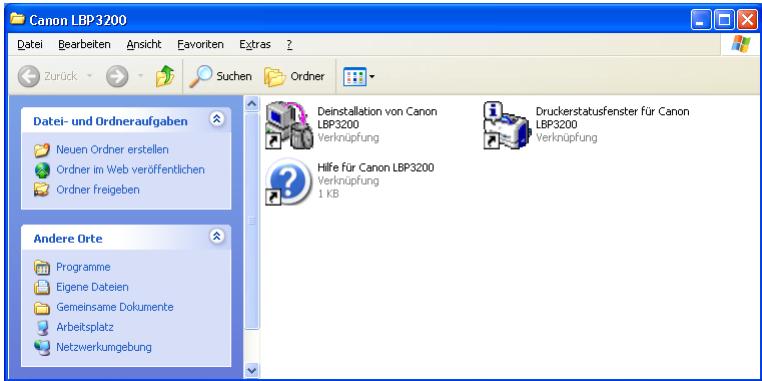762x381 pixels.
Task: Click the side panel scrollbar down arrow
Action: (251, 371)
